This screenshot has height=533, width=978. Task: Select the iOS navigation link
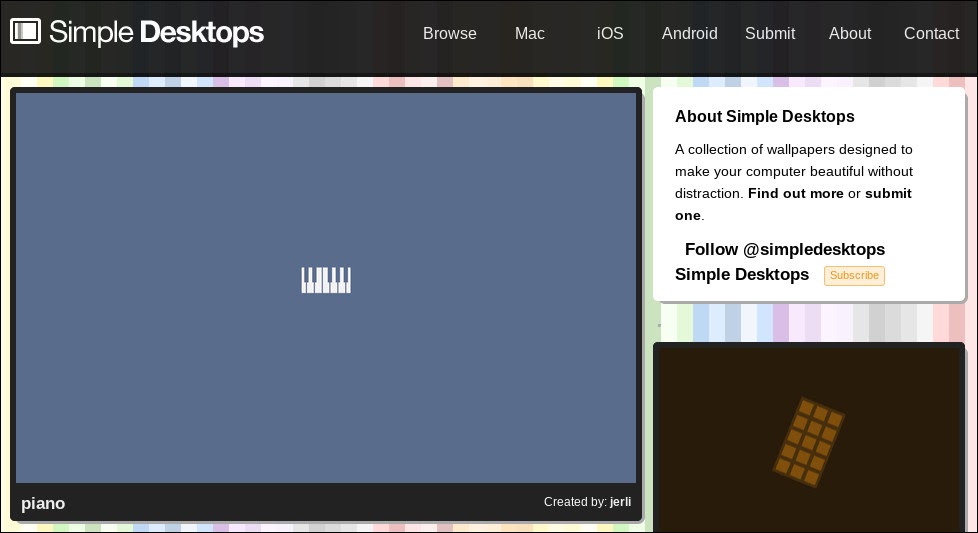pyautogui.click(x=610, y=34)
